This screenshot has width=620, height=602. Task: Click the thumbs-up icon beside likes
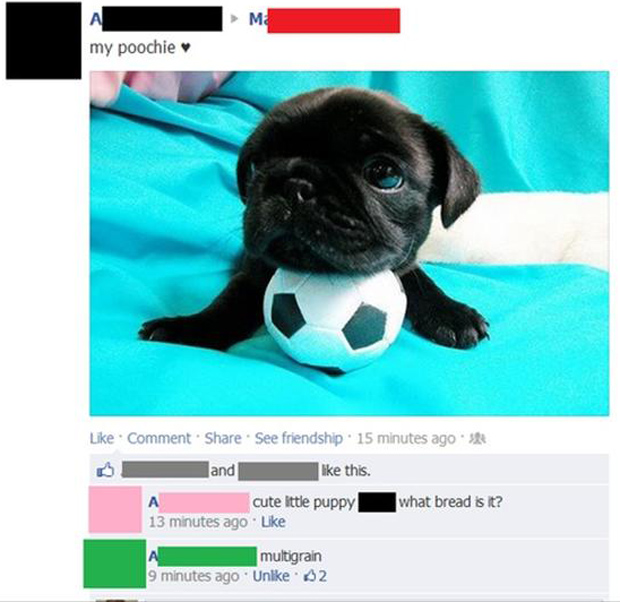(x=105, y=470)
